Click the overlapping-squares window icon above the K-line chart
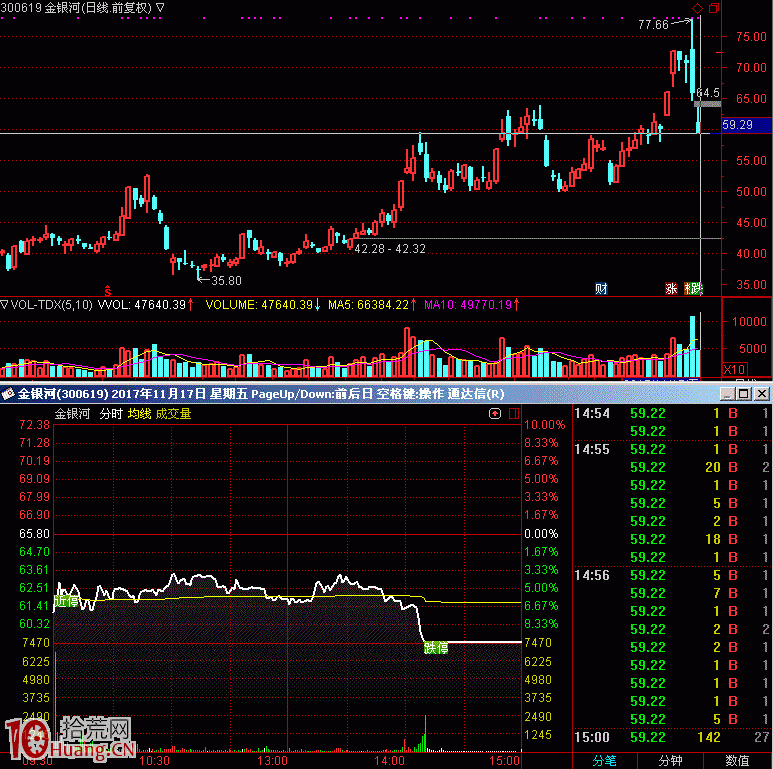The width and height of the screenshot is (773, 769). click(x=713, y=8)
